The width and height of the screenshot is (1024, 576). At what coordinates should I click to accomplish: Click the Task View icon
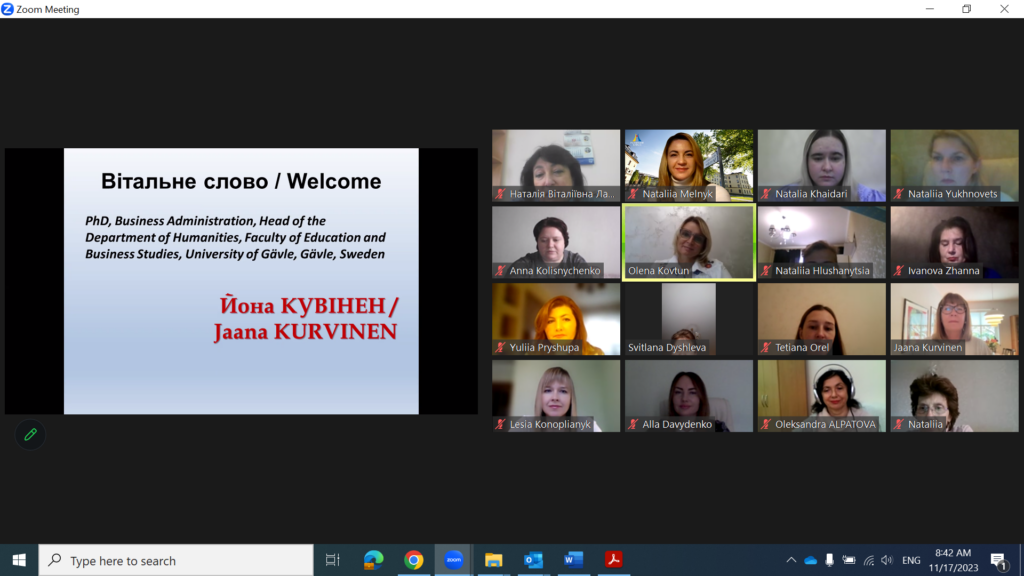pos(333,560)
